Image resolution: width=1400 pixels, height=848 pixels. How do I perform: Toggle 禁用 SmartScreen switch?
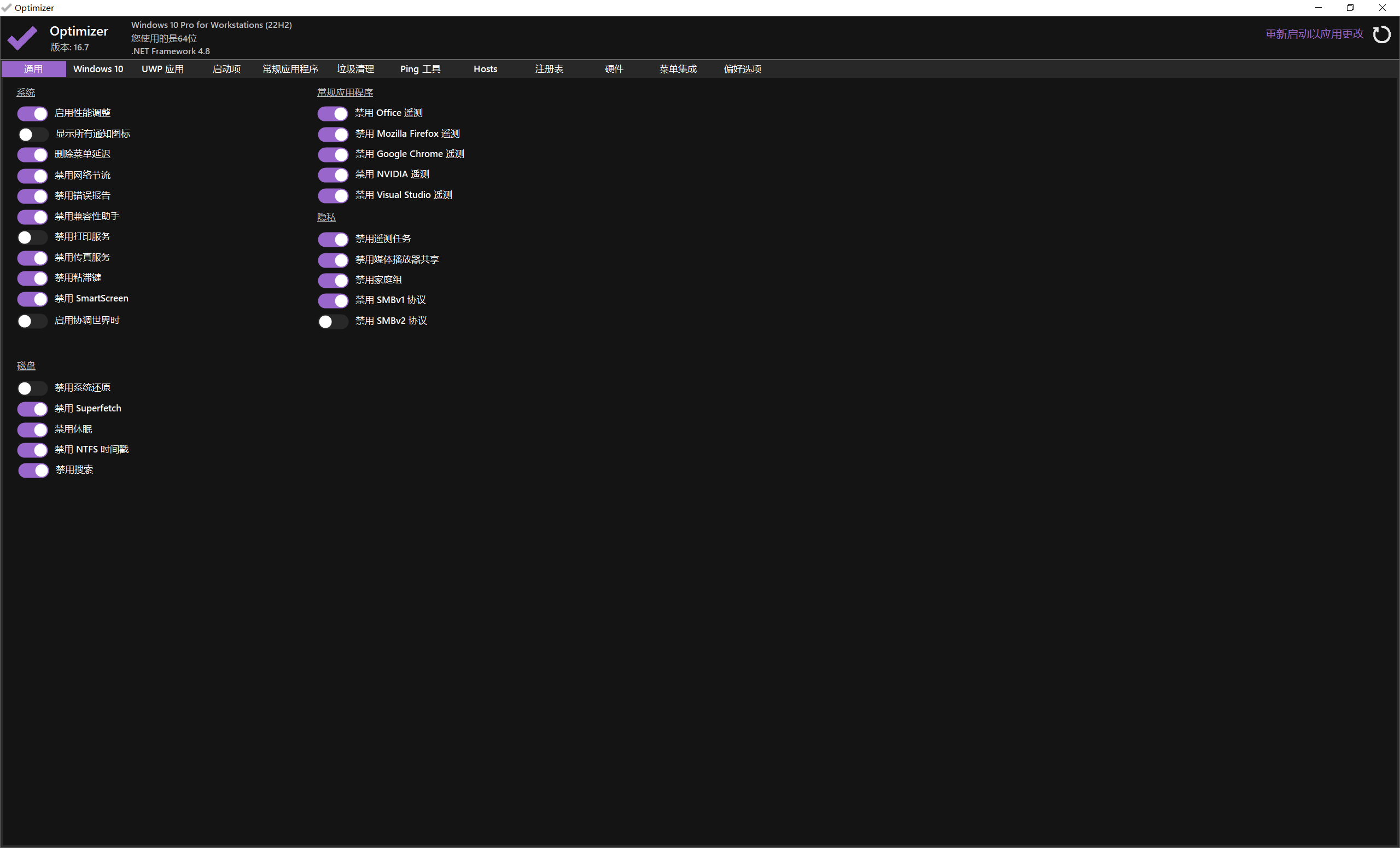(32, 299)
